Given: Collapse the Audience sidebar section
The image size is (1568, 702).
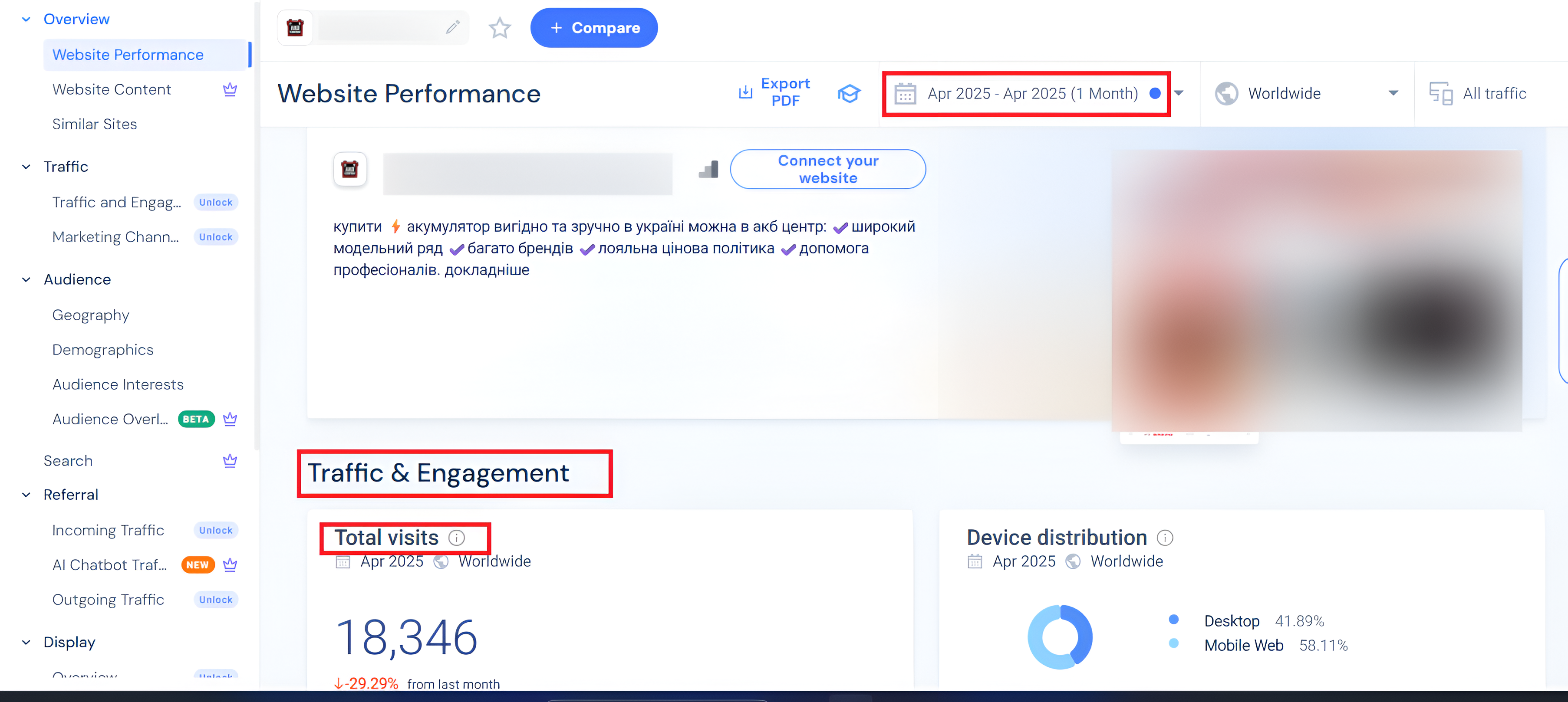Looking at the screenshot, I should tap(26, 280).
